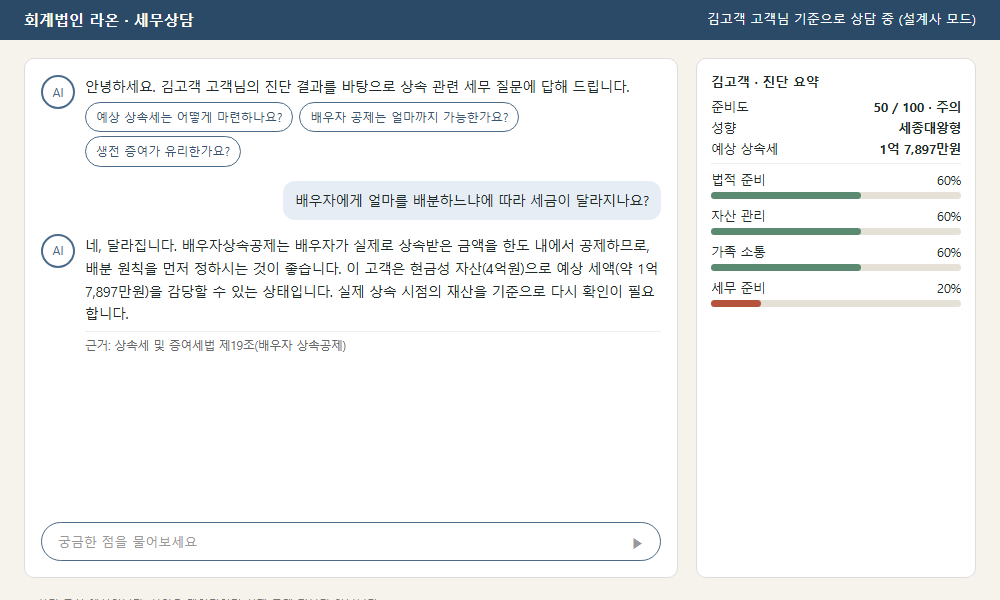The image size is (1000, 600).
Task: Click the greeting message '안녕하세요. 김고객 고객님의...'
Action: click(x=357, y=87)
